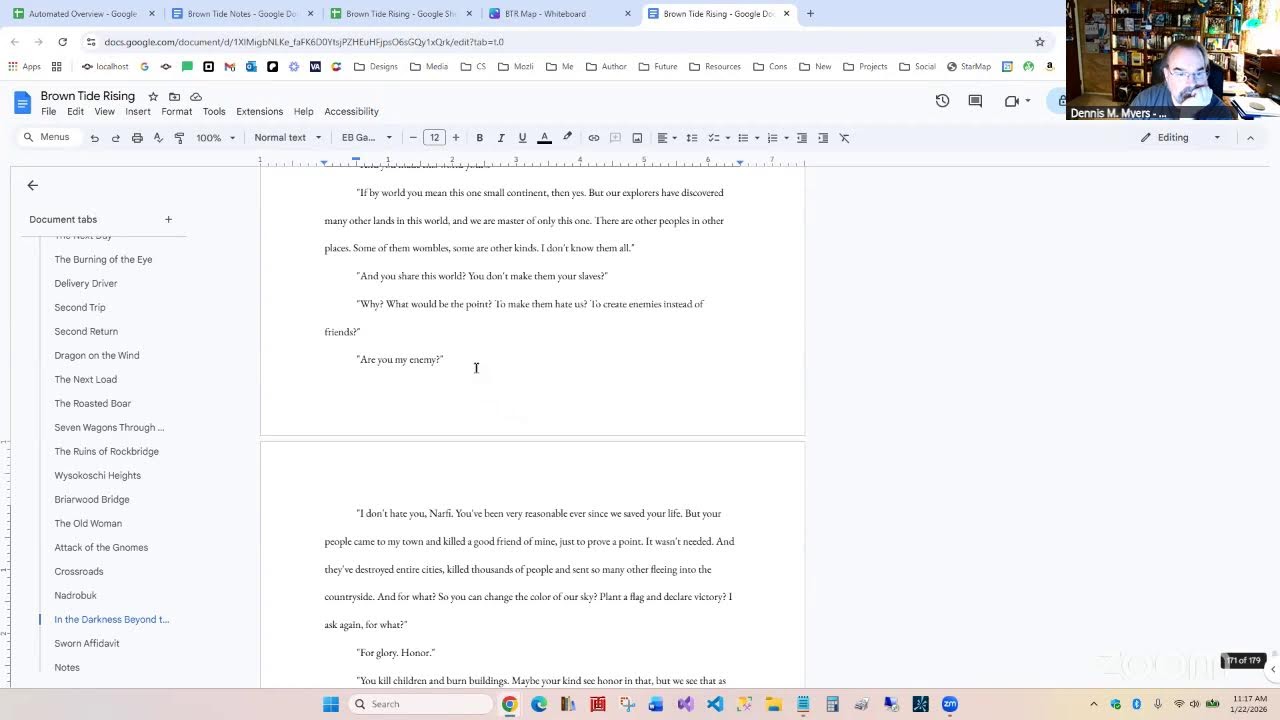1280x720 pixels.
Task: Click the Increase indent icon
Action: pyautogui.click(x=823, y=138)
